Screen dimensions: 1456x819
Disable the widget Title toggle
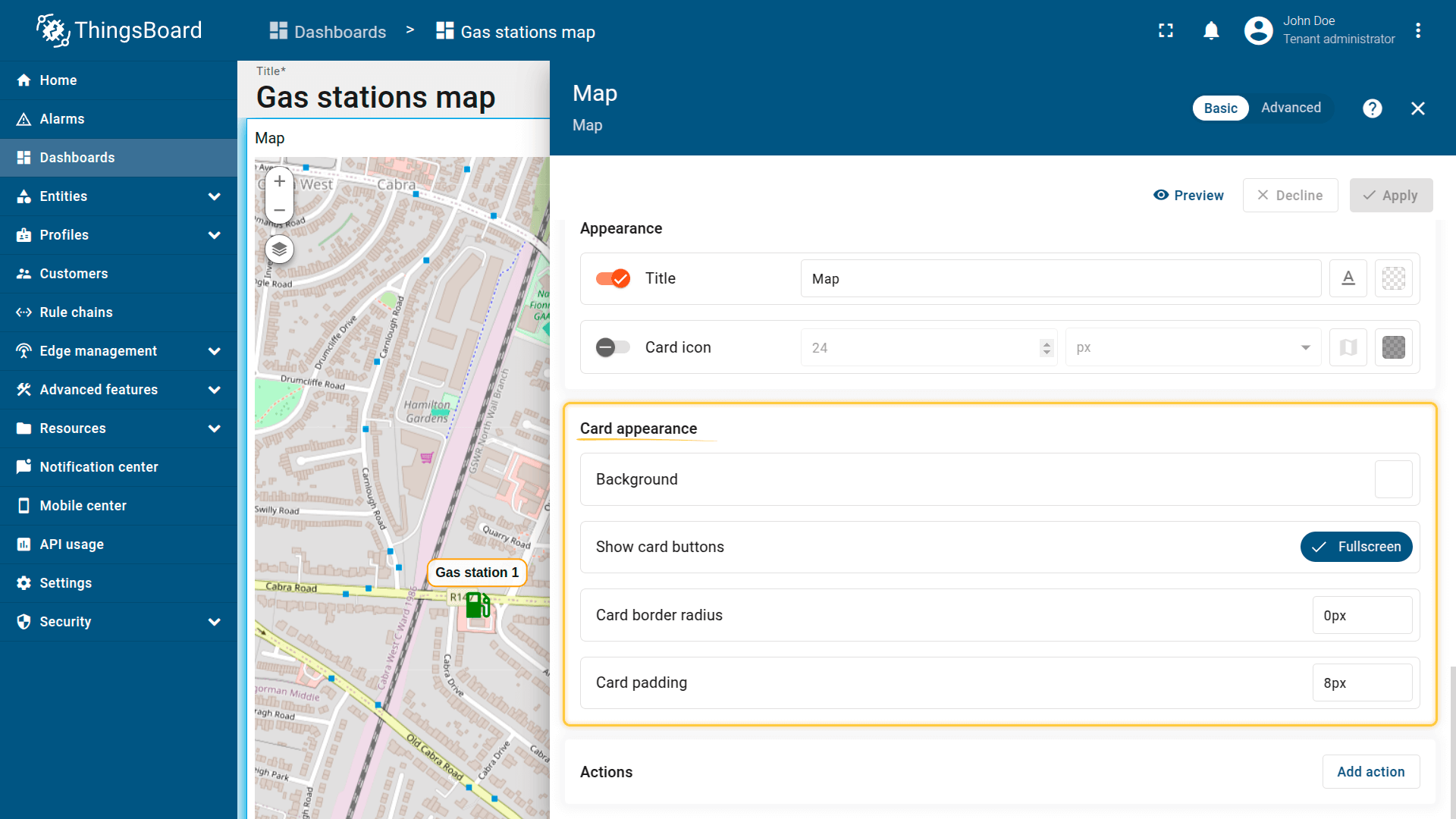pos(613,278)
